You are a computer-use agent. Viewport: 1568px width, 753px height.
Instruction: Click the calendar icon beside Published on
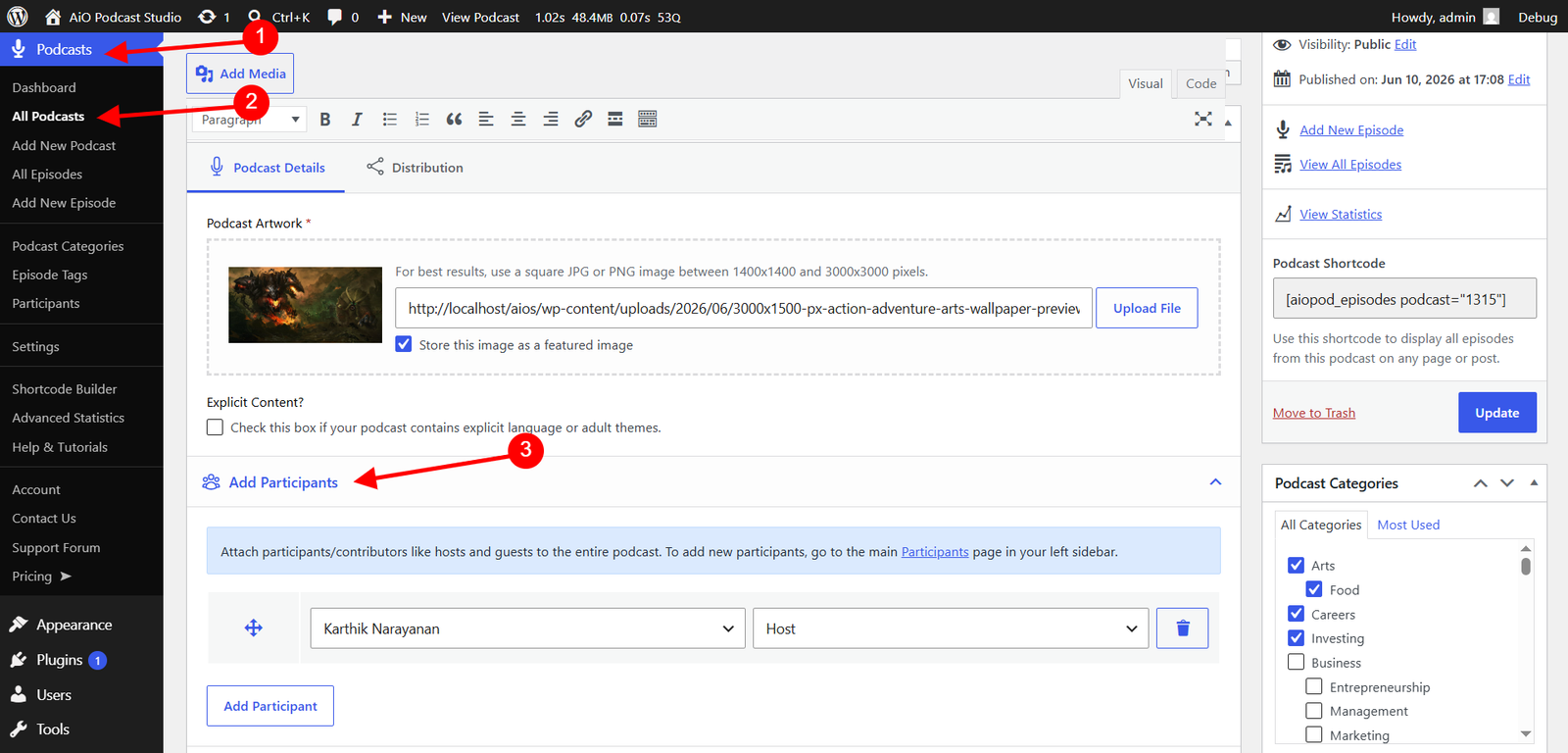point(1282,79)
